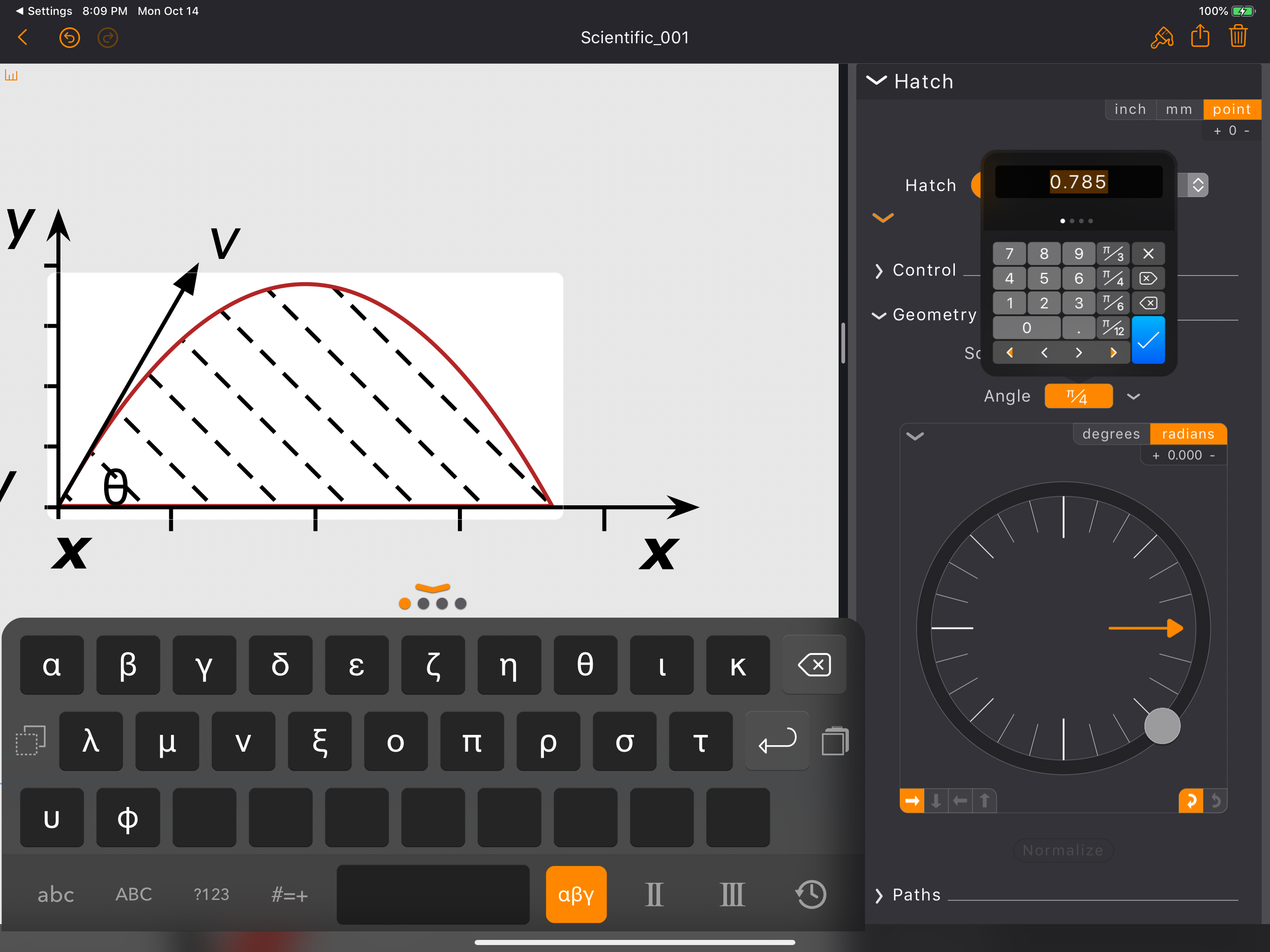Tap the dashed selection icon on keyboard
Screen dimensions: 1270x952
pos(30,740)
